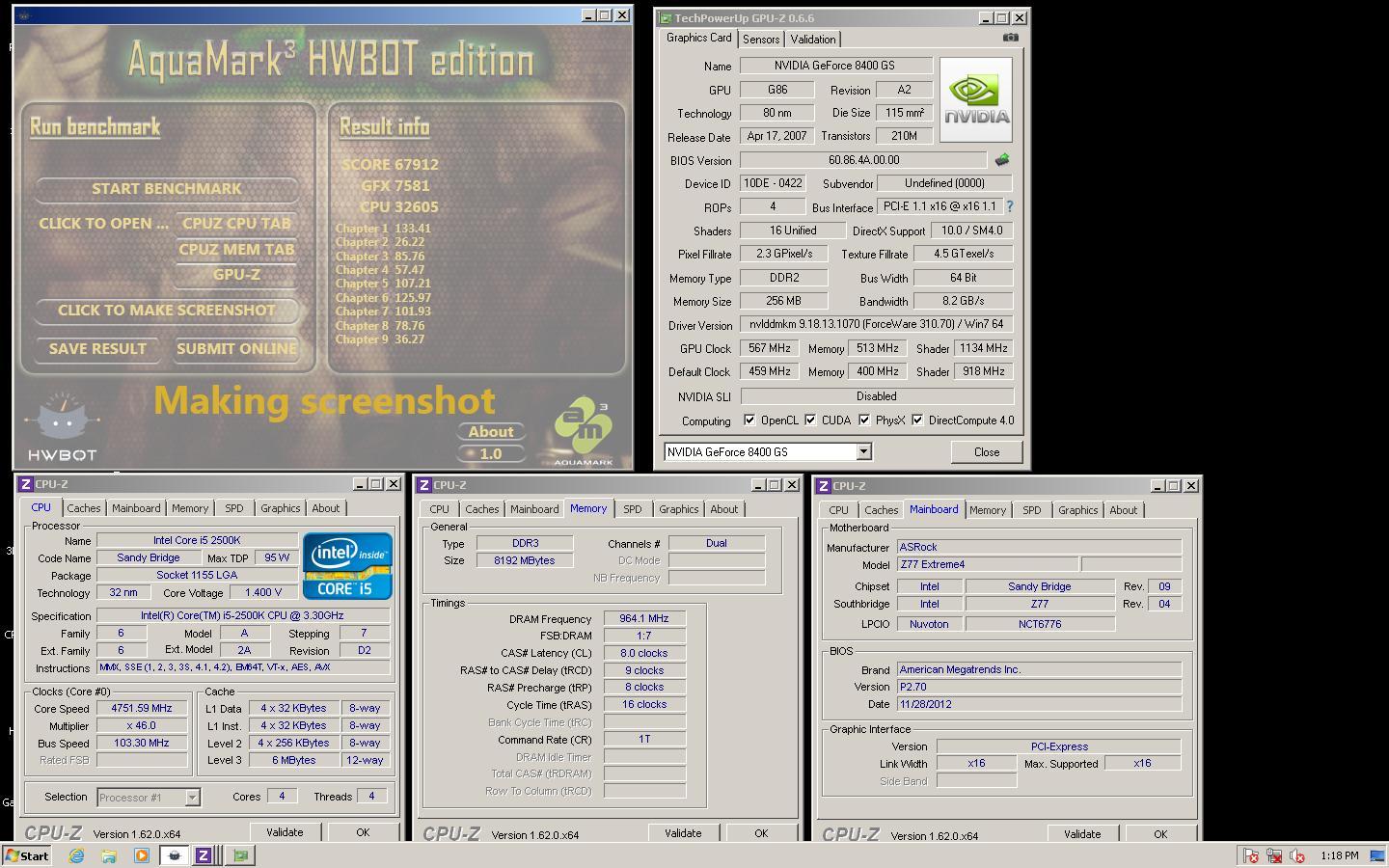This screenshot has width=1389, height=868.
Task: Click the GPU-Z title bar icon
Action: [665, 17]
